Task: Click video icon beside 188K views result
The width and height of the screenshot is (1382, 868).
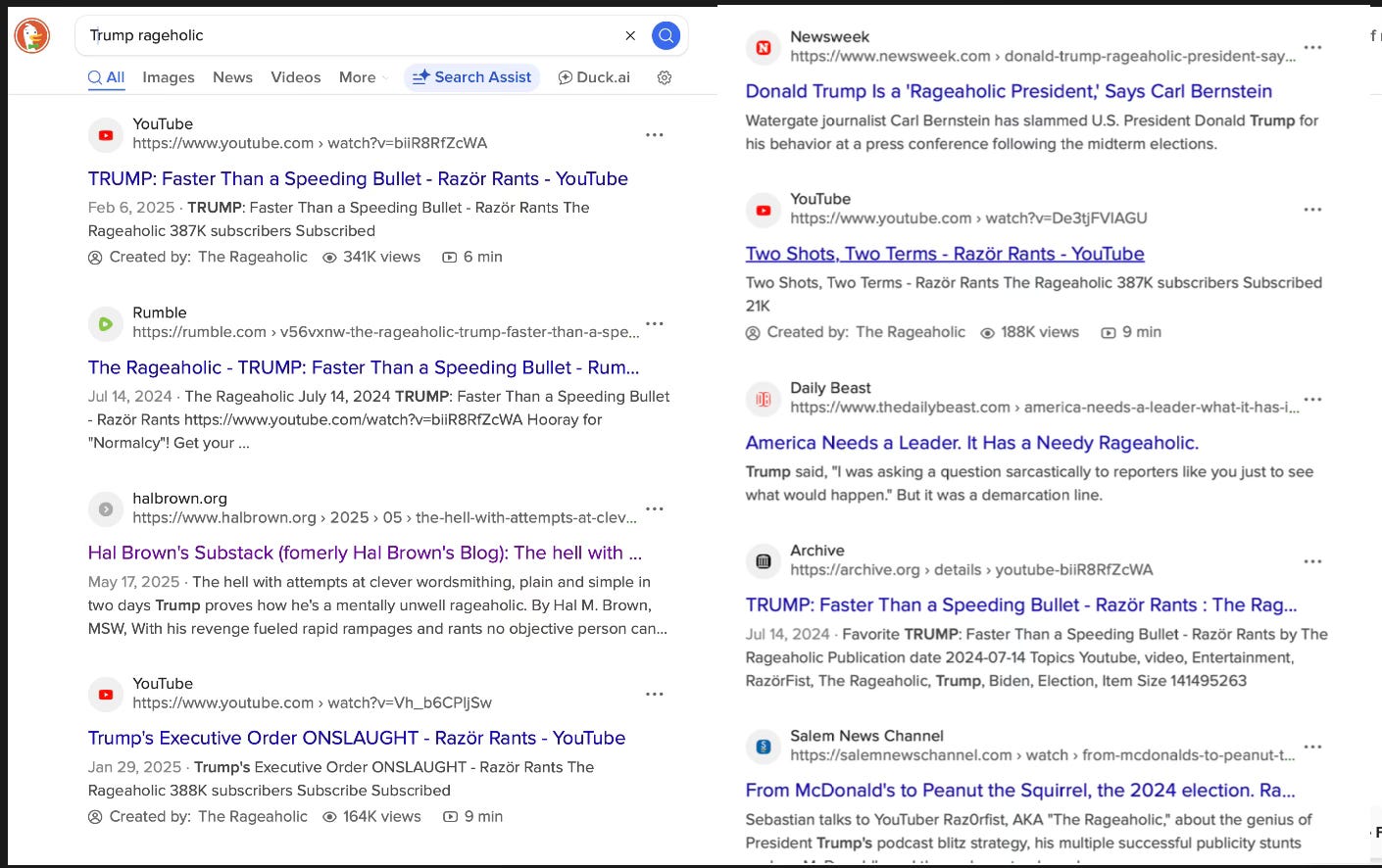Action: [1109, 333]
